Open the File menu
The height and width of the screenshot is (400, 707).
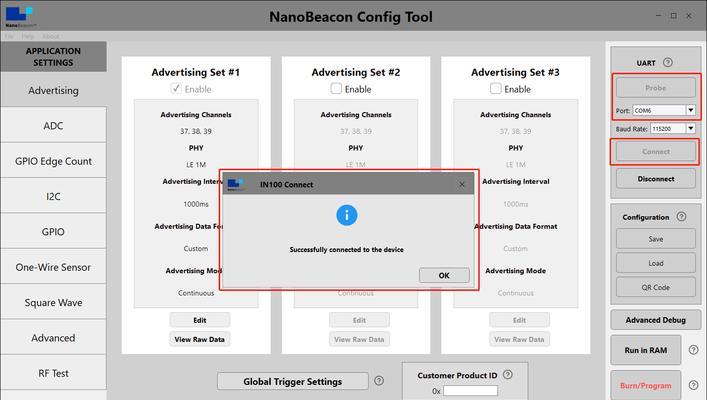[x=9, y=36]
